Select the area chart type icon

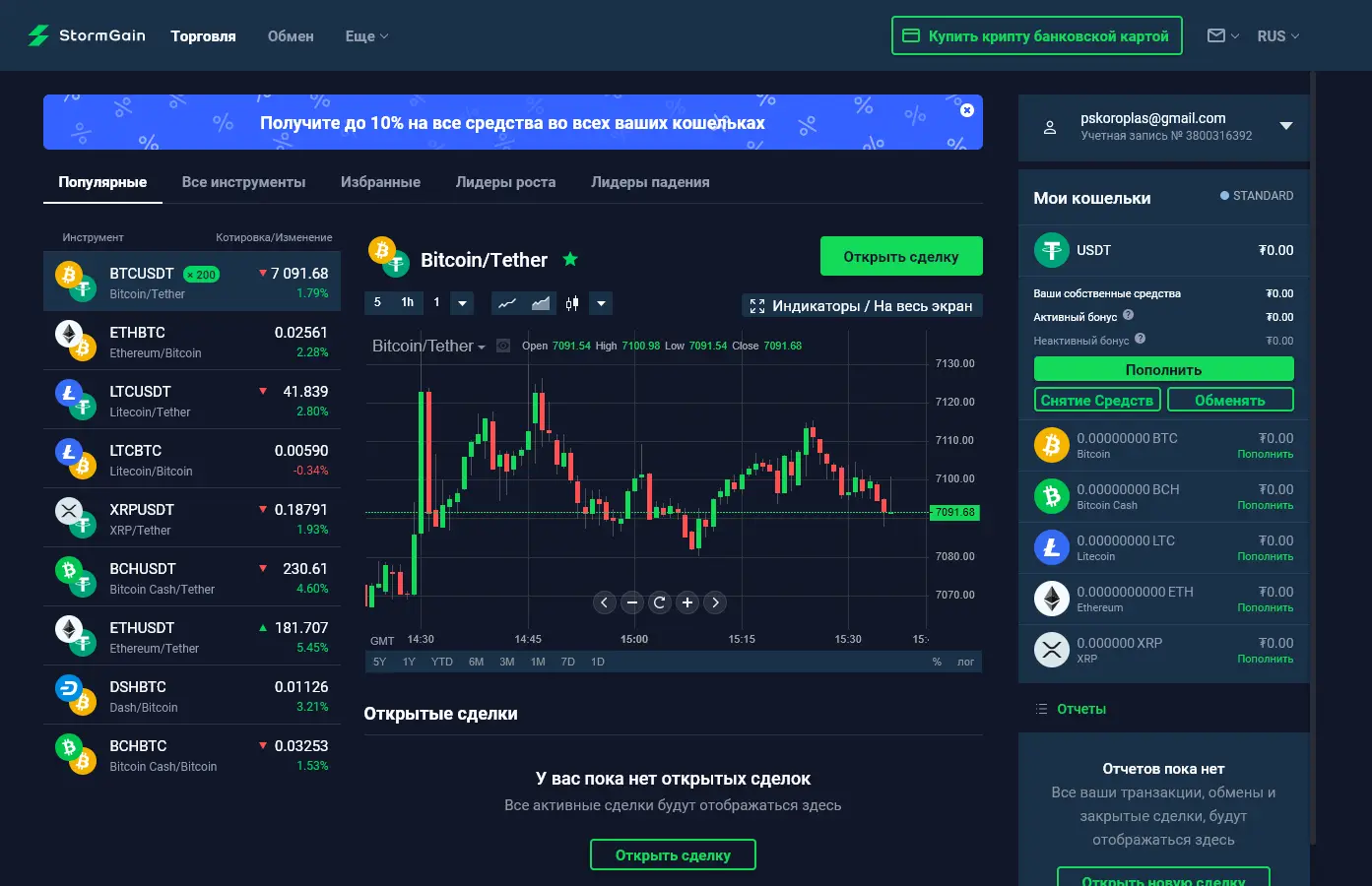click(x=540, y=303)
